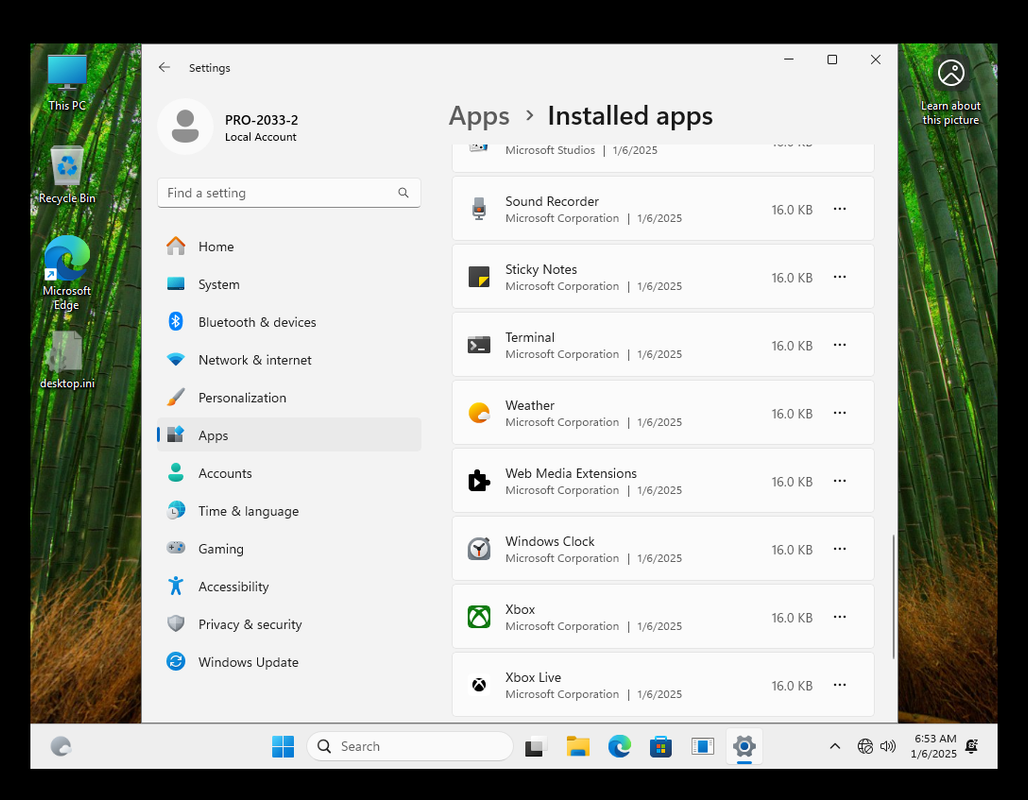Click Learn about this picture icon
This screenshot has width=1028, height=800.
coord(951,90)
